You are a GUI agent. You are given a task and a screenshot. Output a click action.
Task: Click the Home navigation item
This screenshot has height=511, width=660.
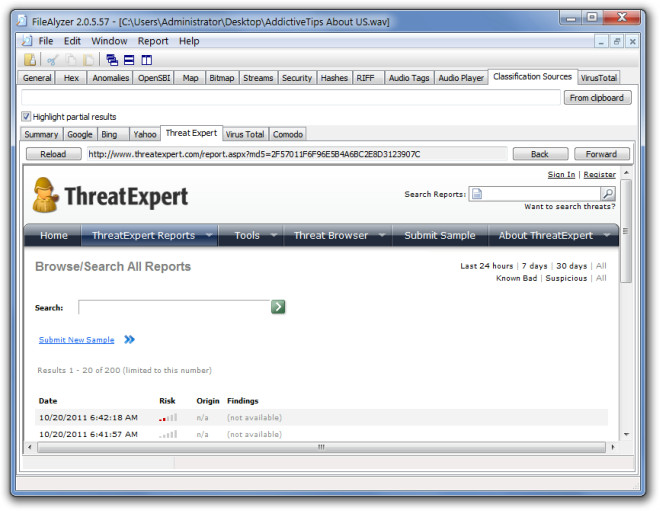pyautogui.click(x=53, y=235)
